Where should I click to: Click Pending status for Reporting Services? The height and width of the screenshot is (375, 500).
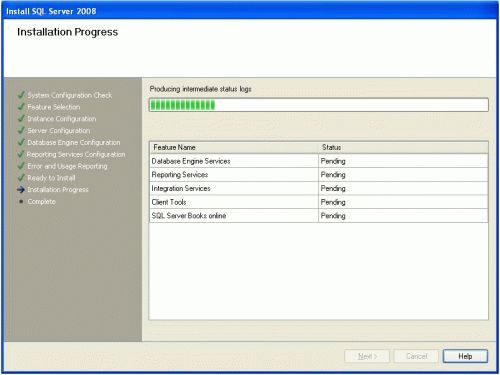[x=333, y=175]
